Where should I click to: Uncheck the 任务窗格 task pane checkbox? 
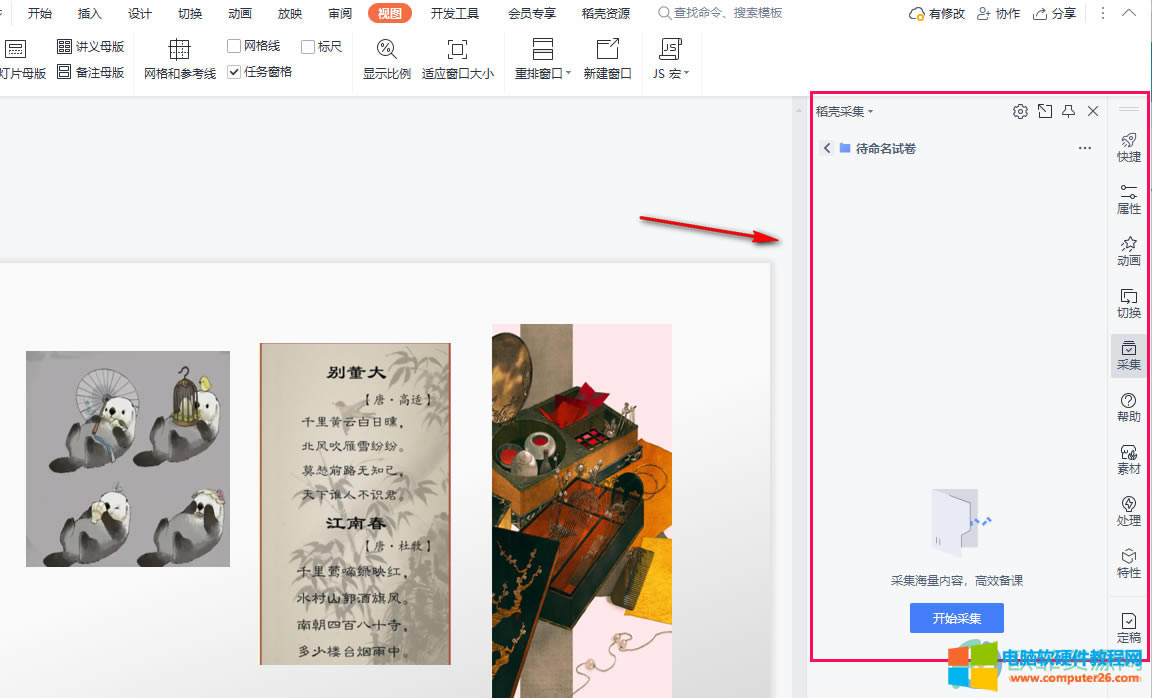(x=233, y=72)
